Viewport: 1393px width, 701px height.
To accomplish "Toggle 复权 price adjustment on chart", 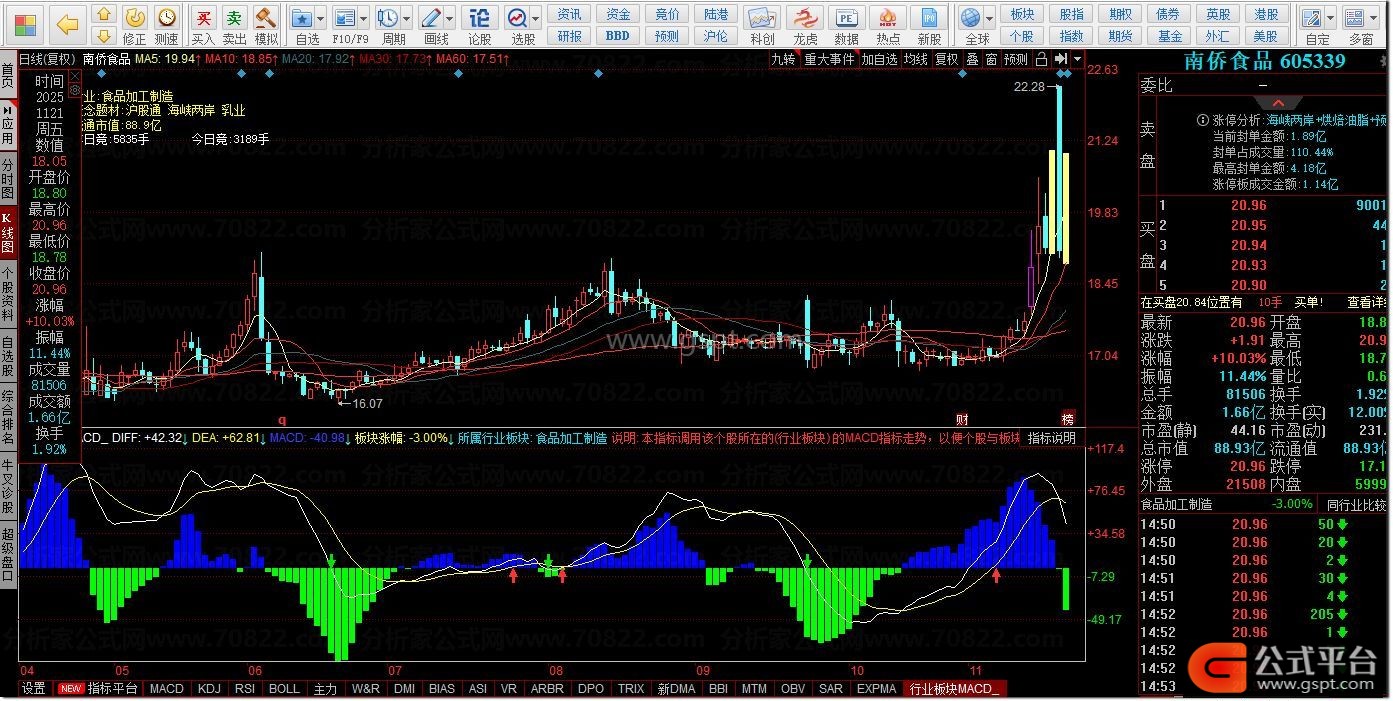I will pyautogui.click(x=946, y=59).
